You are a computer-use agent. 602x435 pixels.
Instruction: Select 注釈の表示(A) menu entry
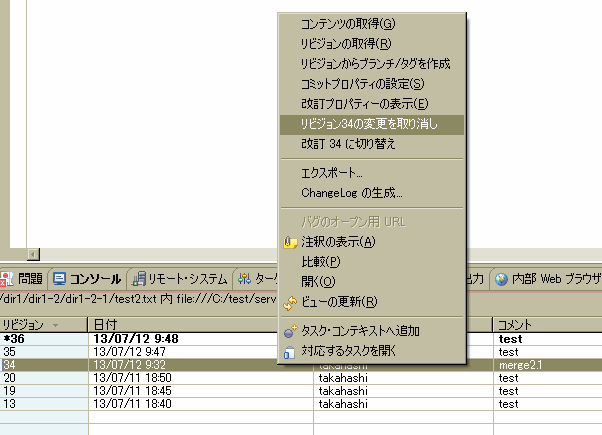click(x=372, y=242)
